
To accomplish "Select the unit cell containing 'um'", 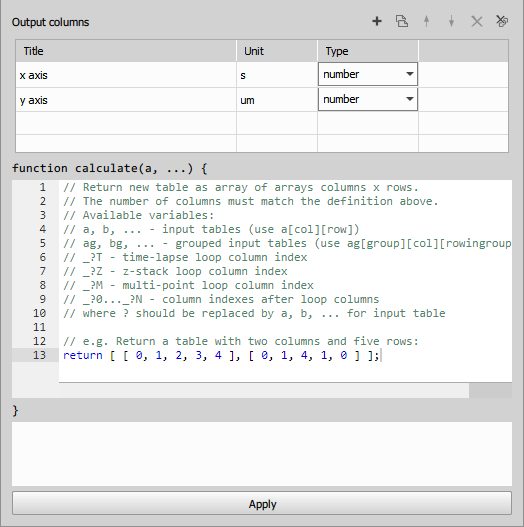I will click(x=277, y=100).
